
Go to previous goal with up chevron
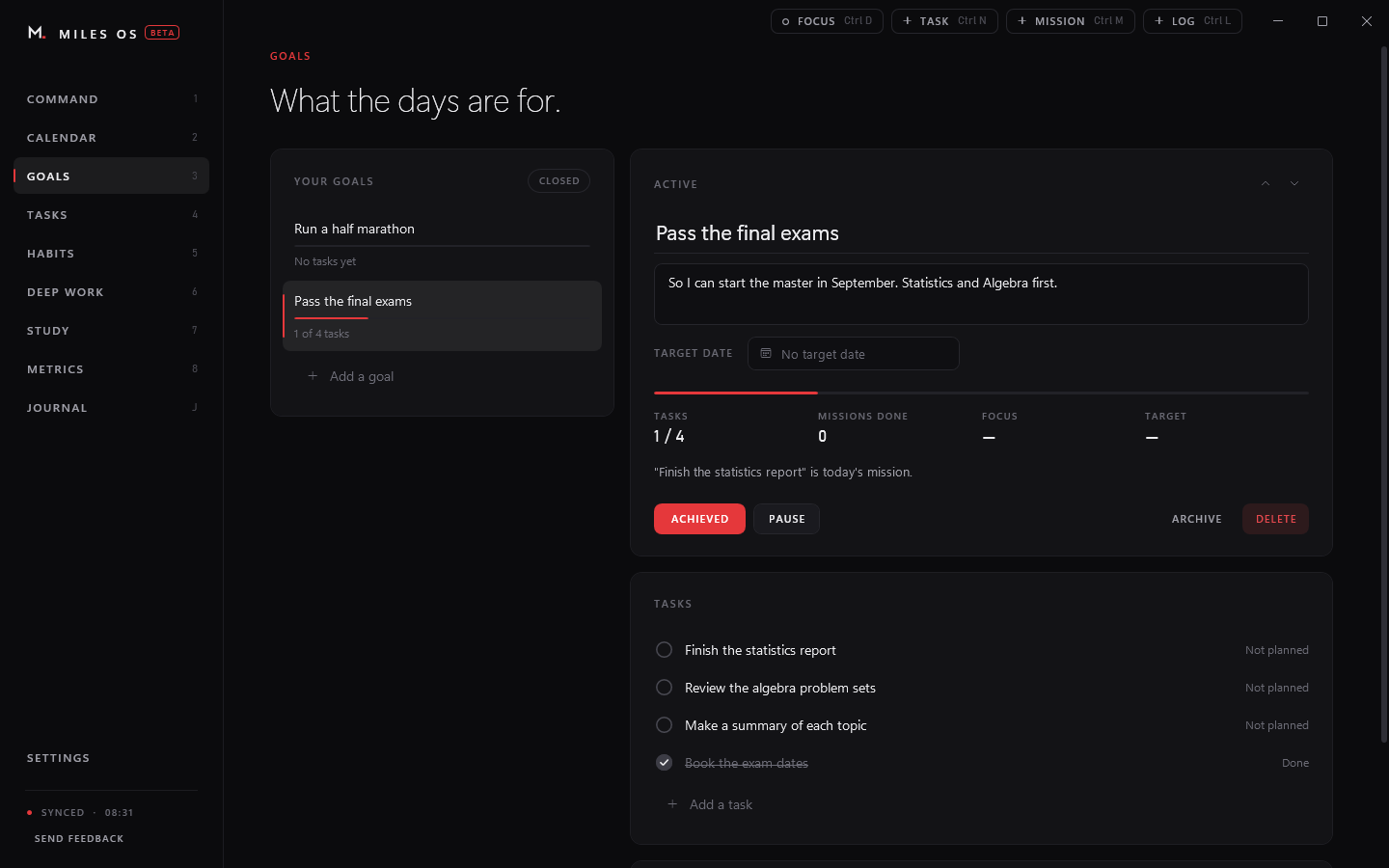click(x=1266, y=183)
